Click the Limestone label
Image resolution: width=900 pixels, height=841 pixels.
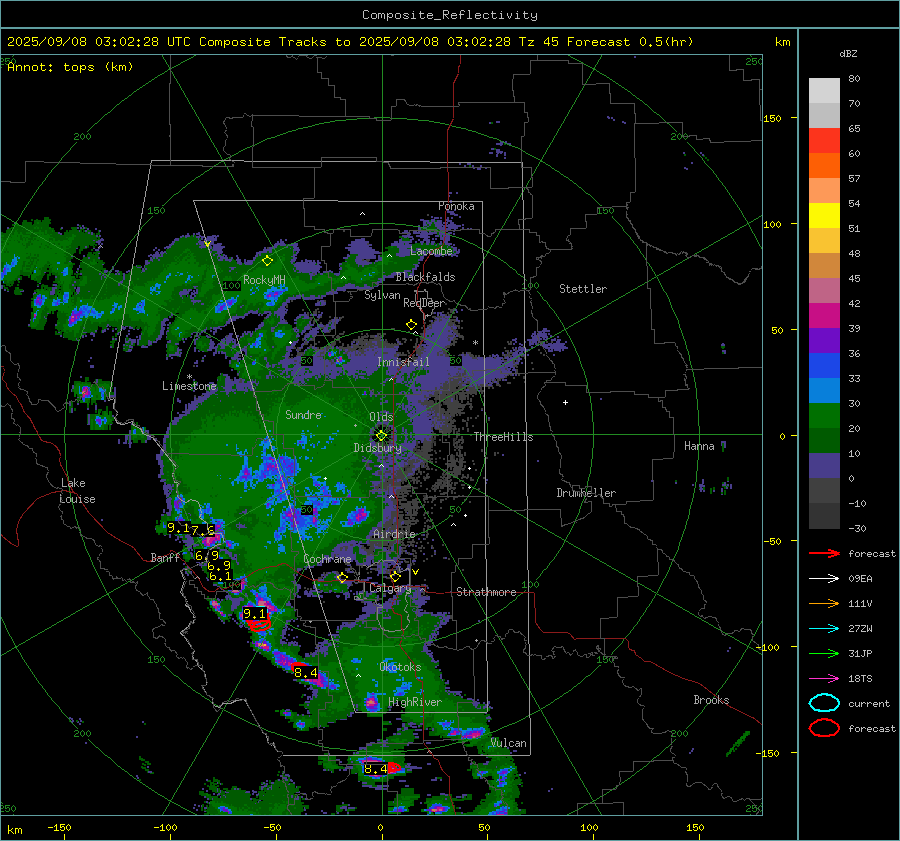point(189,386)
